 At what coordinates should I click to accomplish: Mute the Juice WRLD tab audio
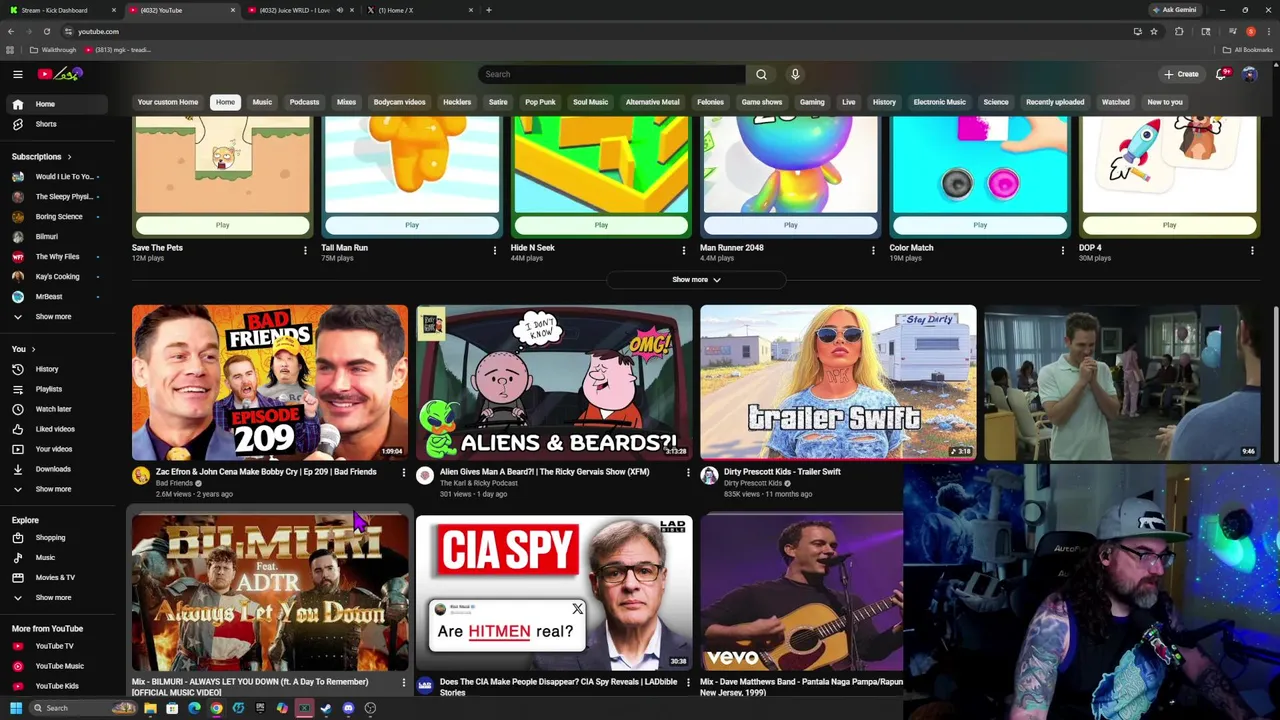click(x=340, y=10)
